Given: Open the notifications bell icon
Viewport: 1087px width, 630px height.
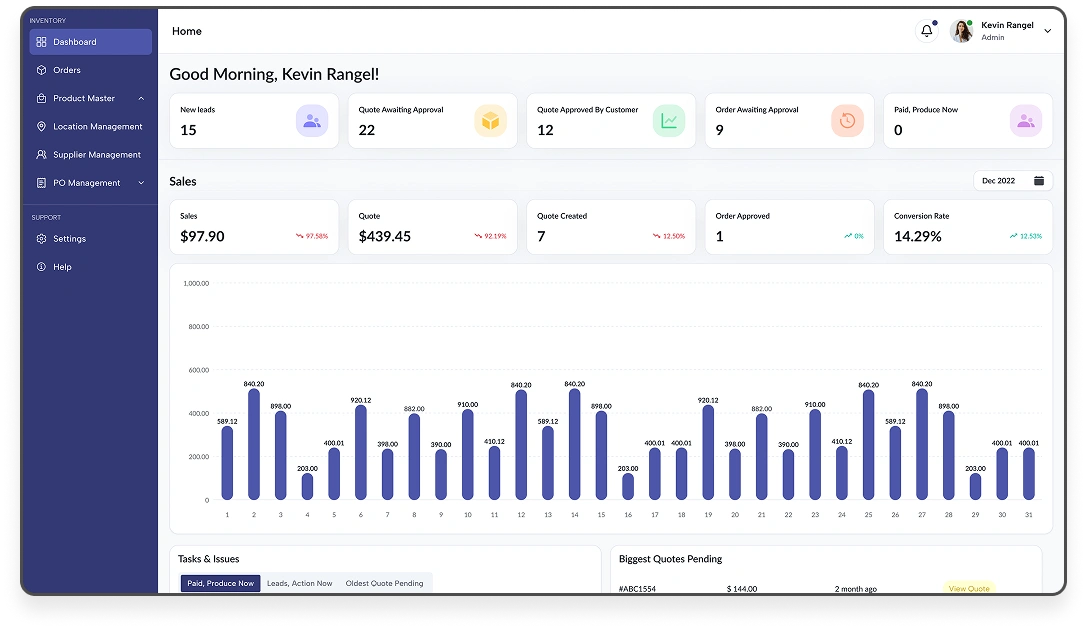Looking at the screenshot, I should [x=926, y=31].
